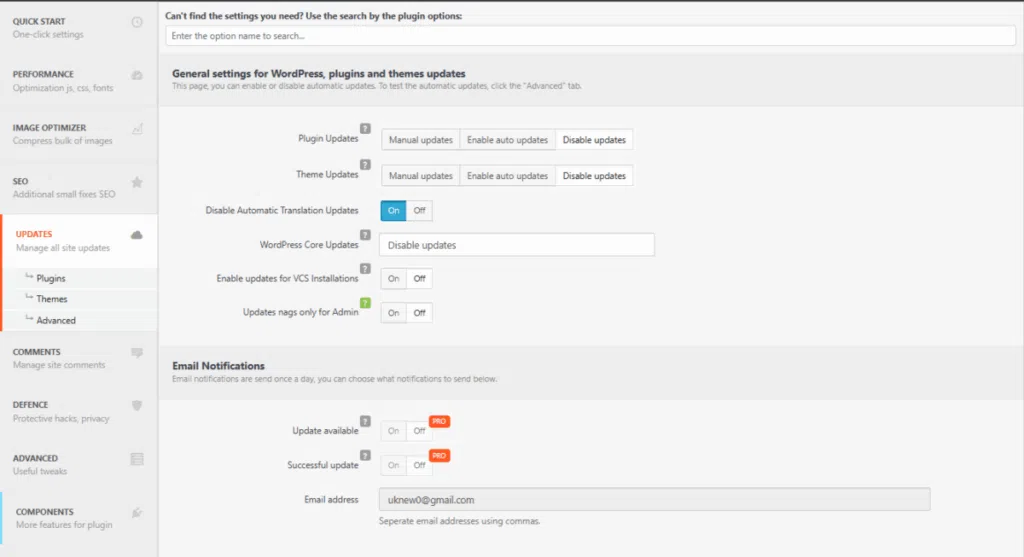Turn on updates for VCS Installations
1024x557 pixels.
pos(394,279)
